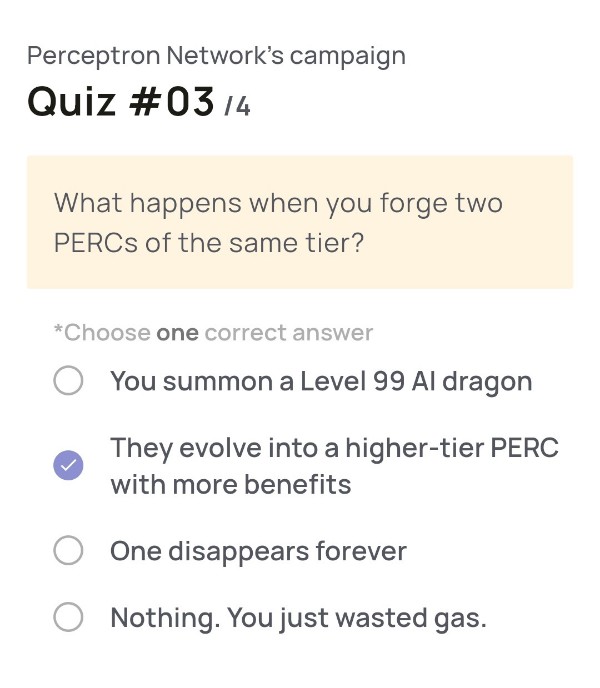
Task: Click the beige question box
Action: click(x=300, y=222)
